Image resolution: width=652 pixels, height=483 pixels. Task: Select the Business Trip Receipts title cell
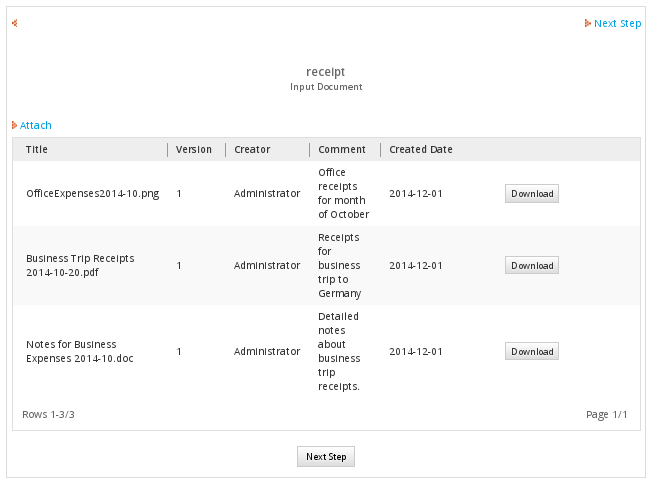point(80,265)
